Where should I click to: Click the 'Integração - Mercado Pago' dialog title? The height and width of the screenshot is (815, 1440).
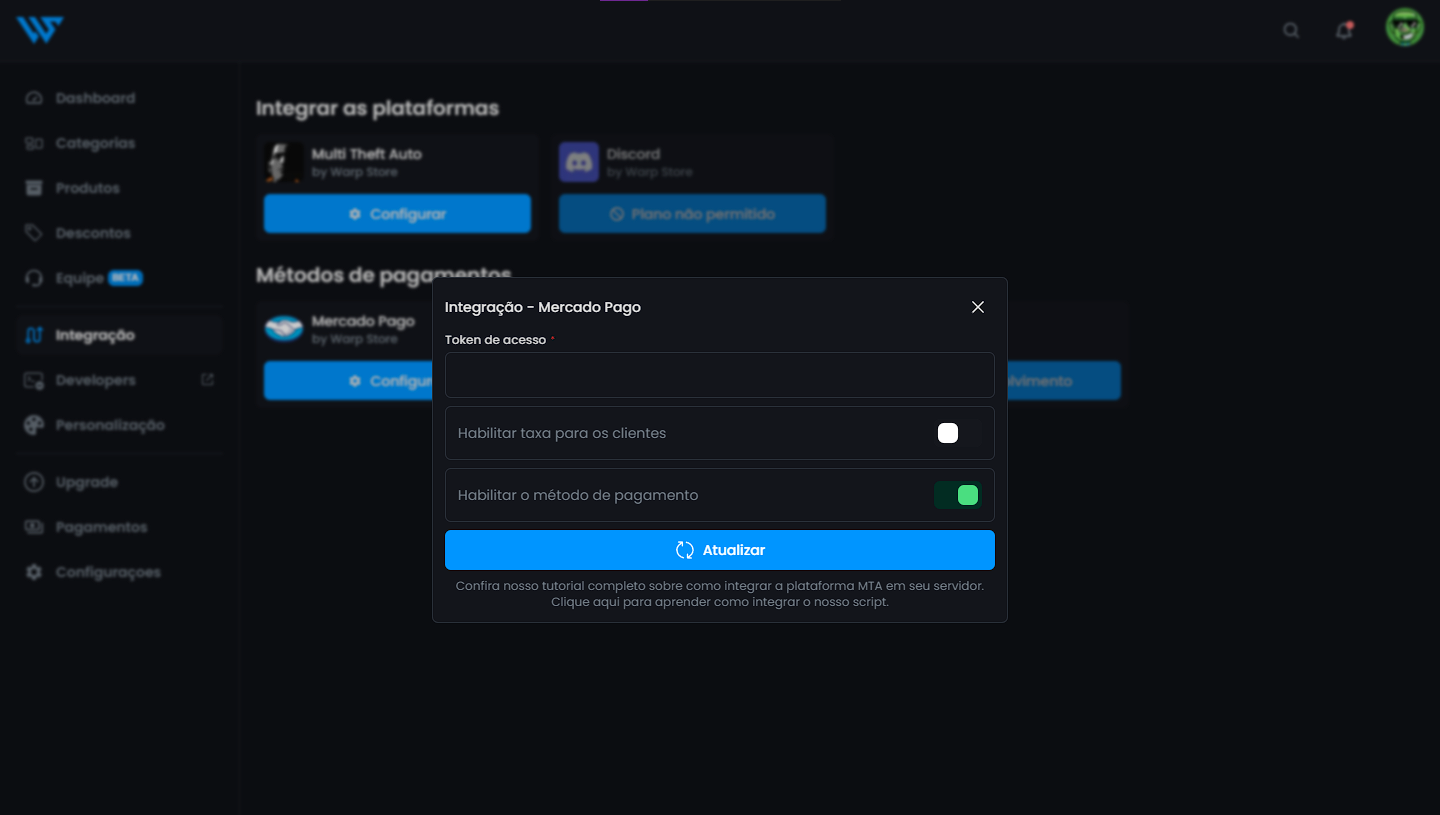(x=543, y=307)
